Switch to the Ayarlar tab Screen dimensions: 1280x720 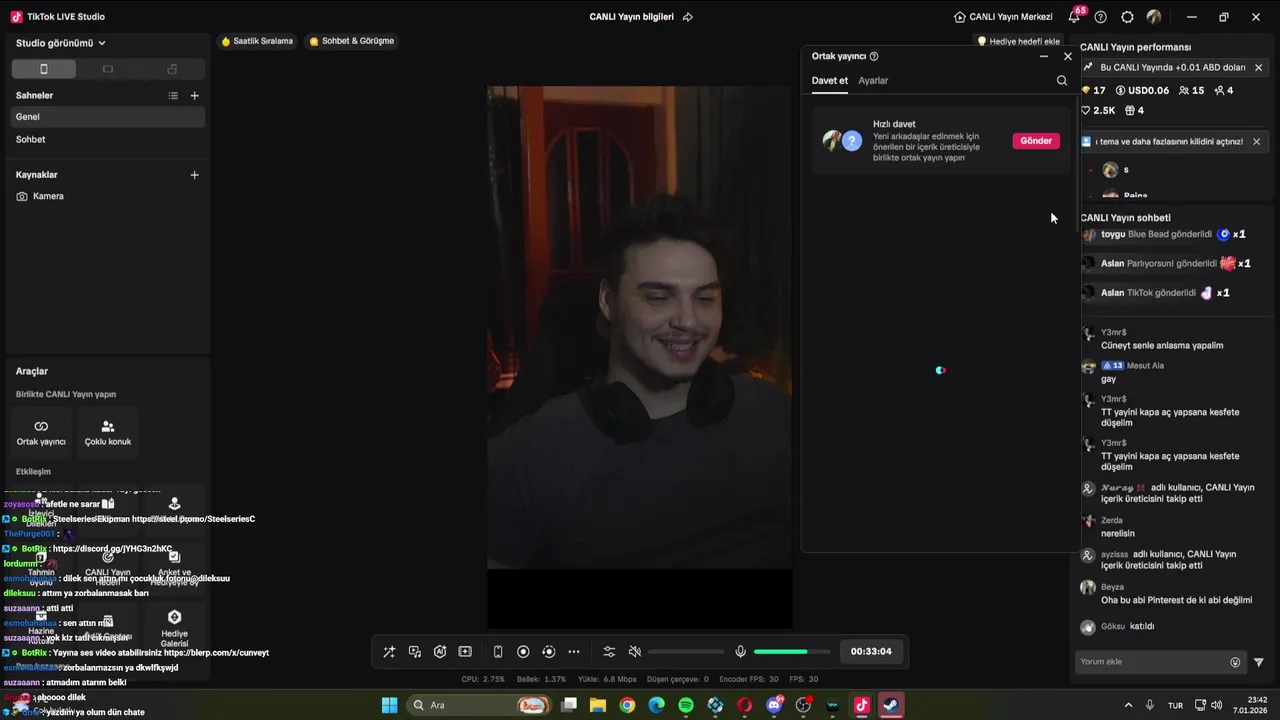[873, 81]
